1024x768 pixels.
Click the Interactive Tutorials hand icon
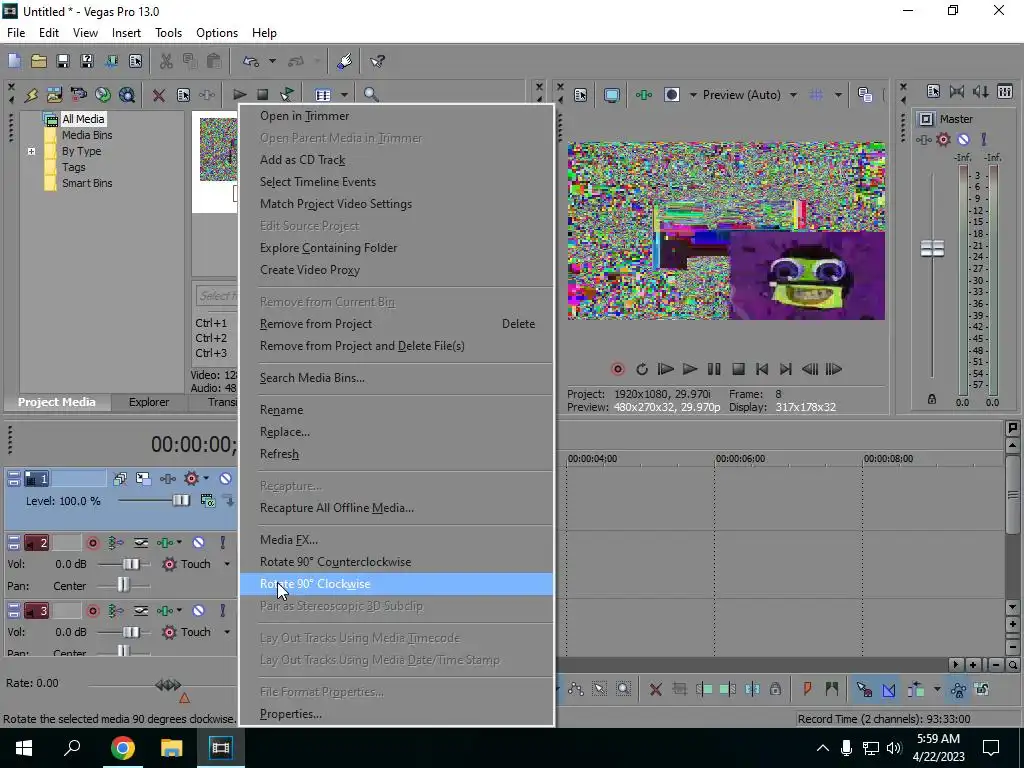[x=345, y=61]
